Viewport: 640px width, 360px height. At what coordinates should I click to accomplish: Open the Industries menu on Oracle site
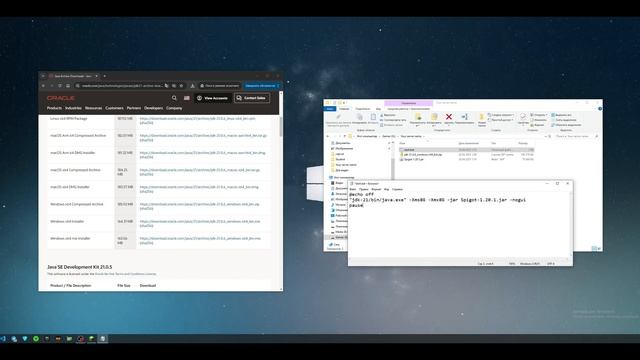coord(73,108)
